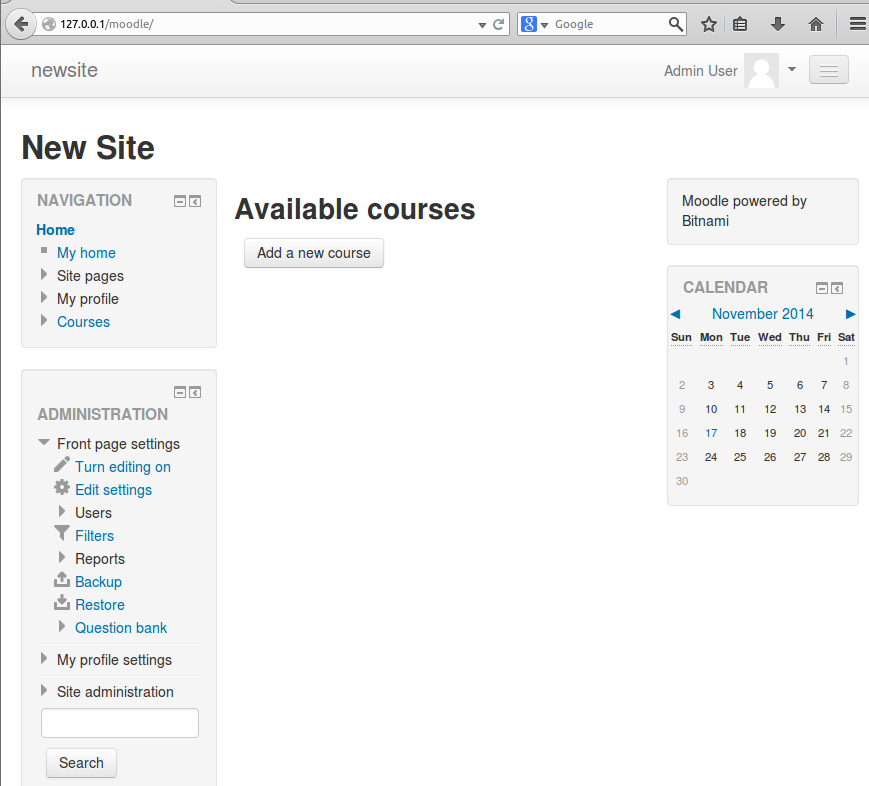Image resolution: width=869 pixels, height=786 pixels.
Task: Open the Firefox hamburger menu
Action: tap(857, 24)
